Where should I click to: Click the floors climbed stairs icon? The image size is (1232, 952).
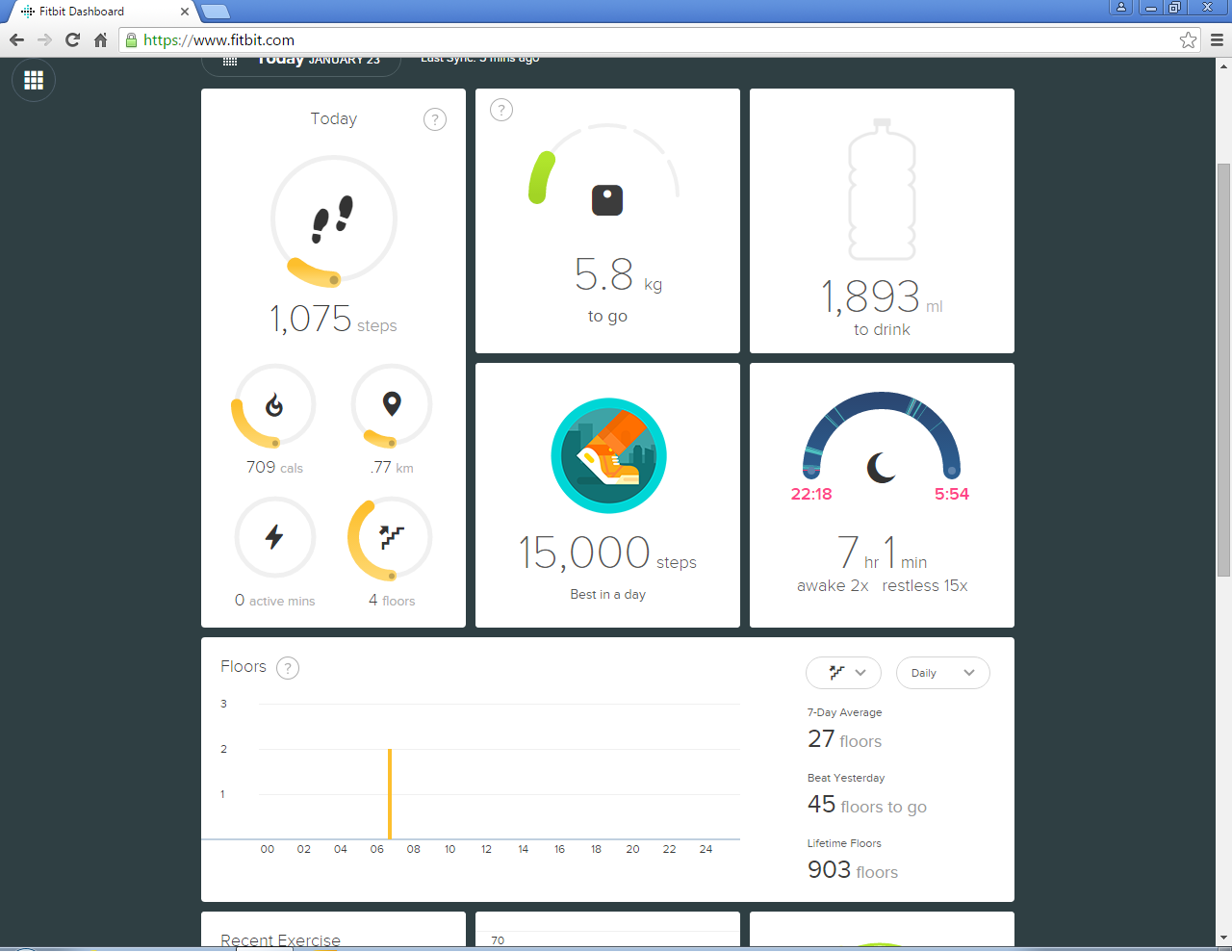click(392, 537)
